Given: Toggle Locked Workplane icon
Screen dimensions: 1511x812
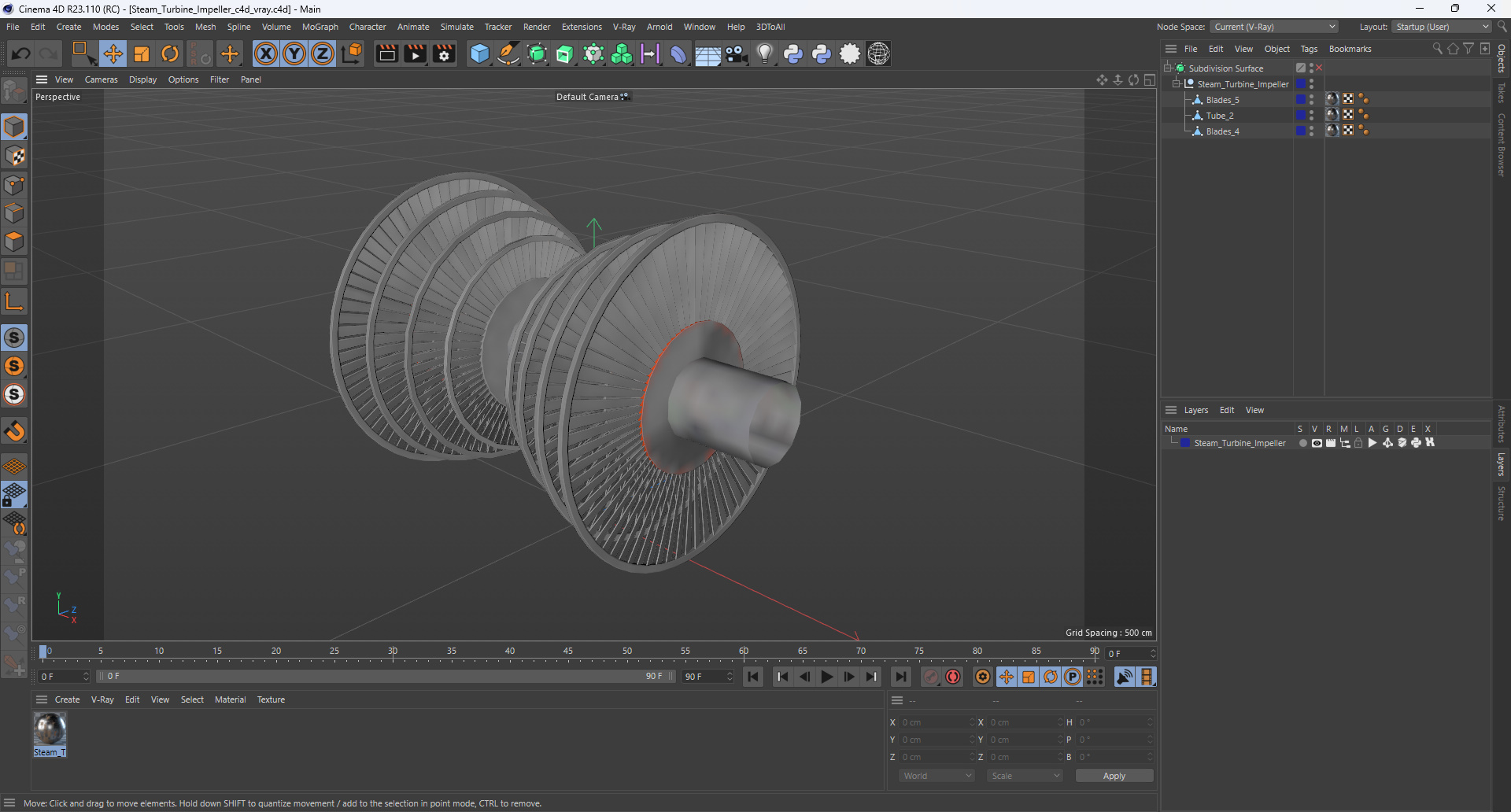Looking at the screenshot, I should click(x=14, y=495).
